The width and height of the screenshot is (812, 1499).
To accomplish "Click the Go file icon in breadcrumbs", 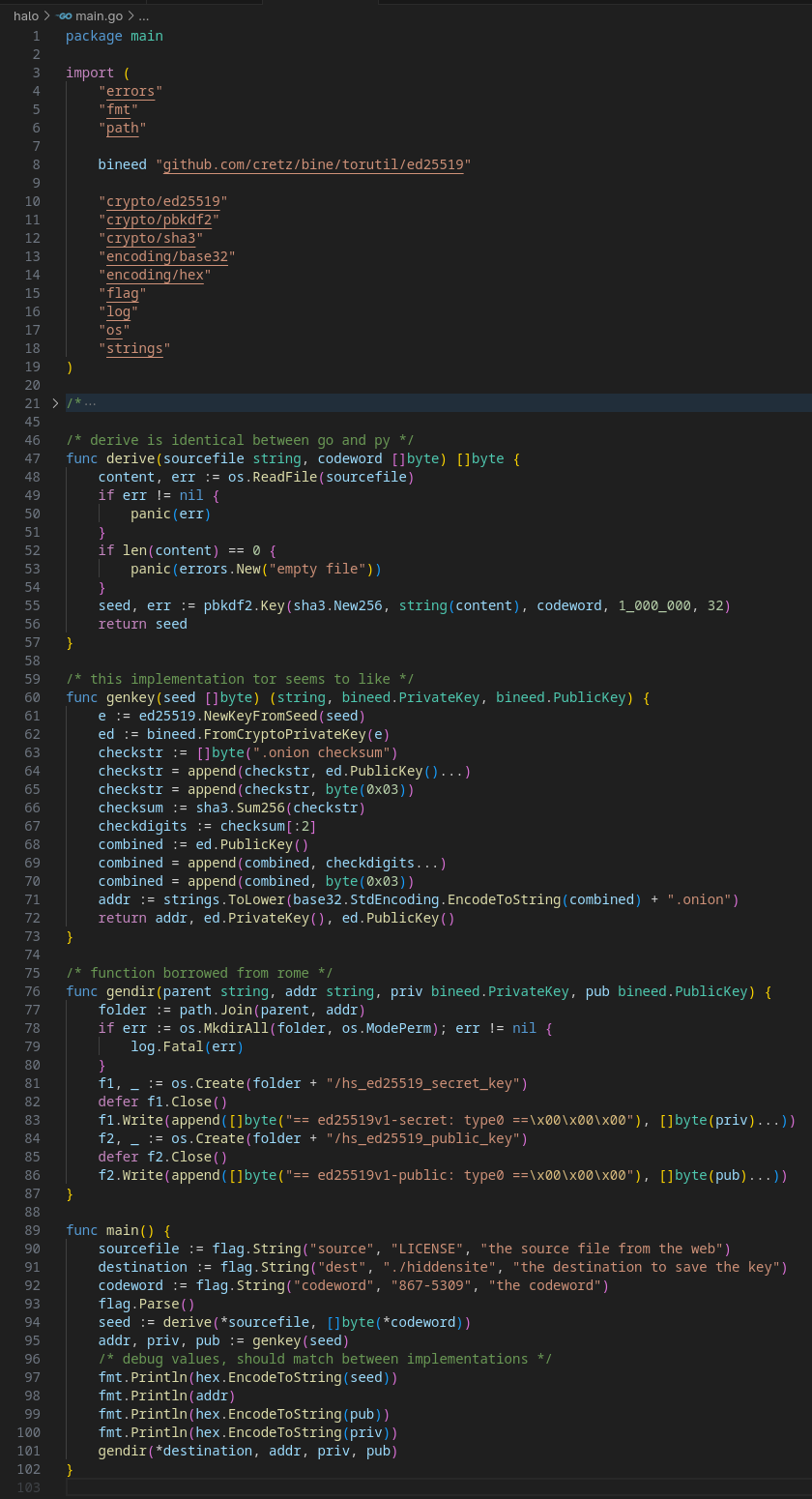I will 64,16.
